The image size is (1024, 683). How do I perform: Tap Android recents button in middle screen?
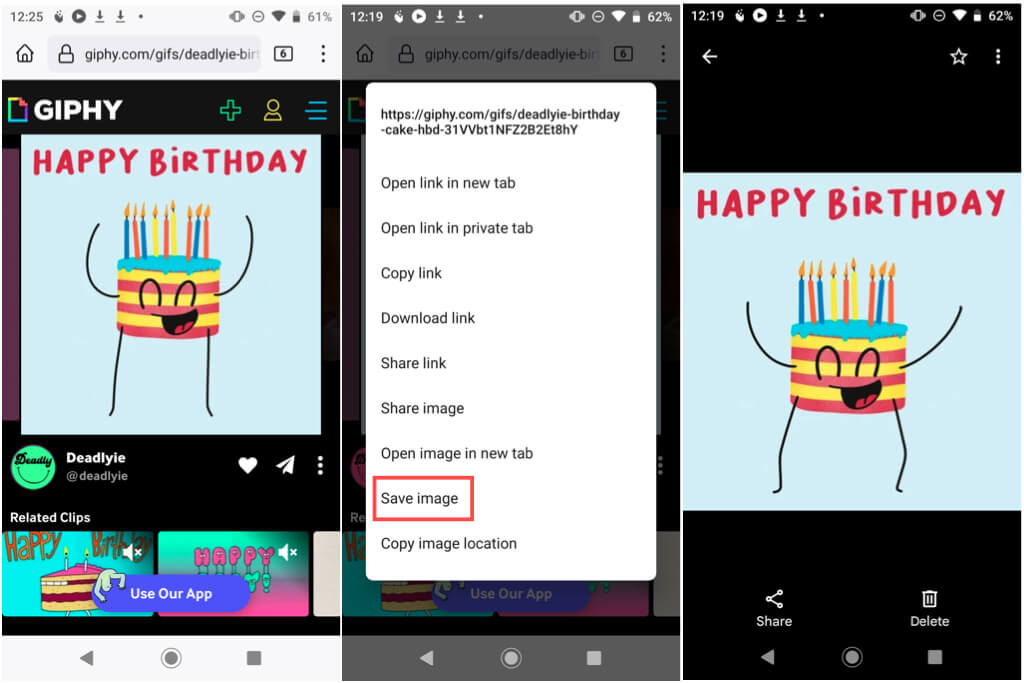point(594,658)
